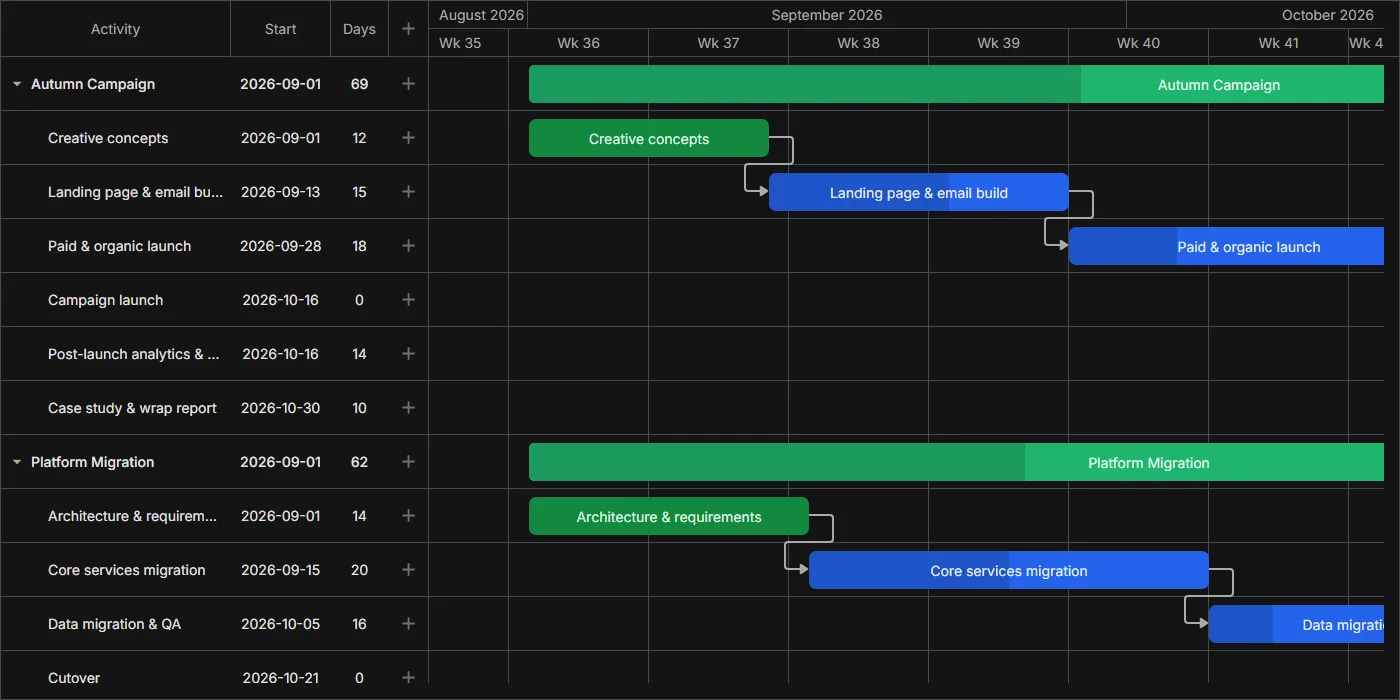The height and width of the screenshot is (700, 1400).
Task: Select the Cutover activity name
Action: tap(74, 678)
